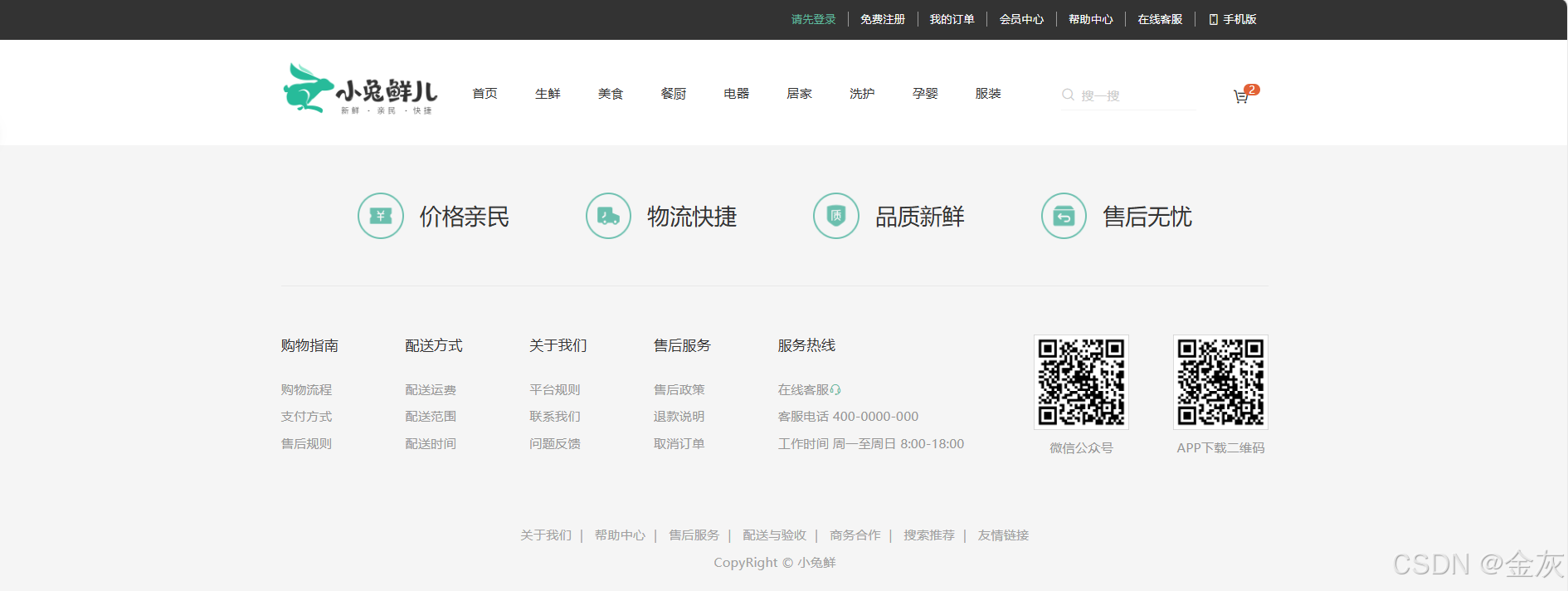The image size is (1568, 591).
Task: Click the 价格亲民 coupon icon
Action: (x=381, y=216)
